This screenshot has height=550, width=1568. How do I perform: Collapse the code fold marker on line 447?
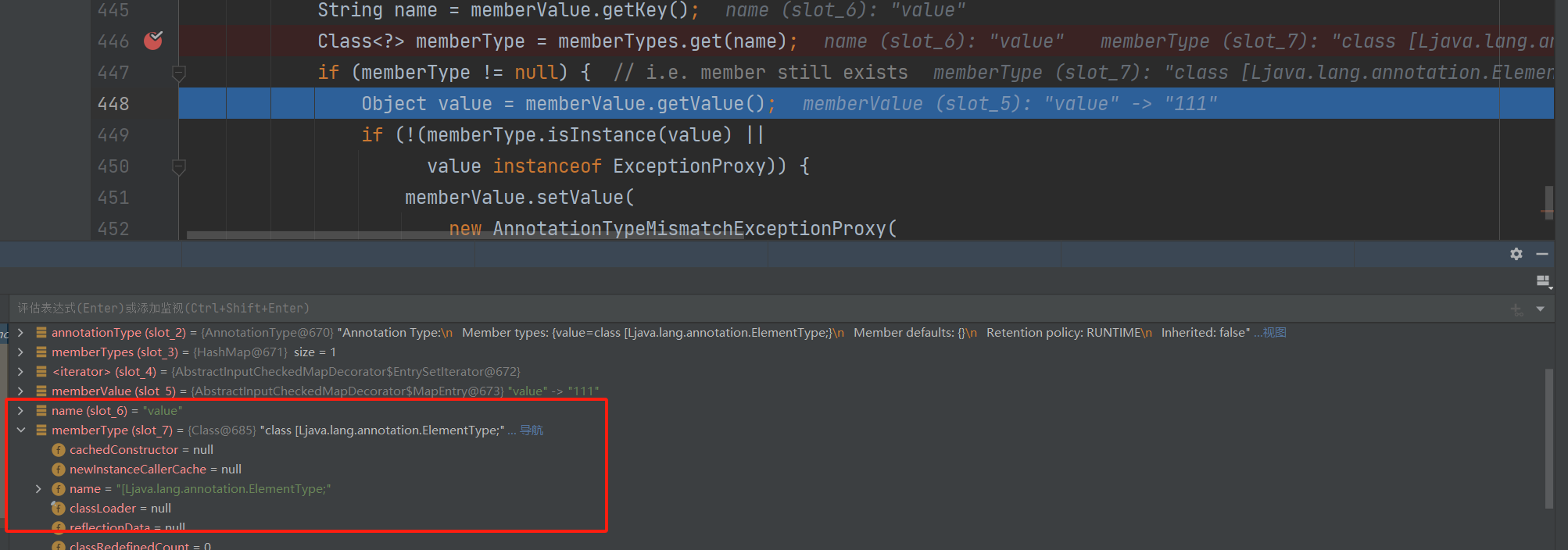click(x=178, y=73)
